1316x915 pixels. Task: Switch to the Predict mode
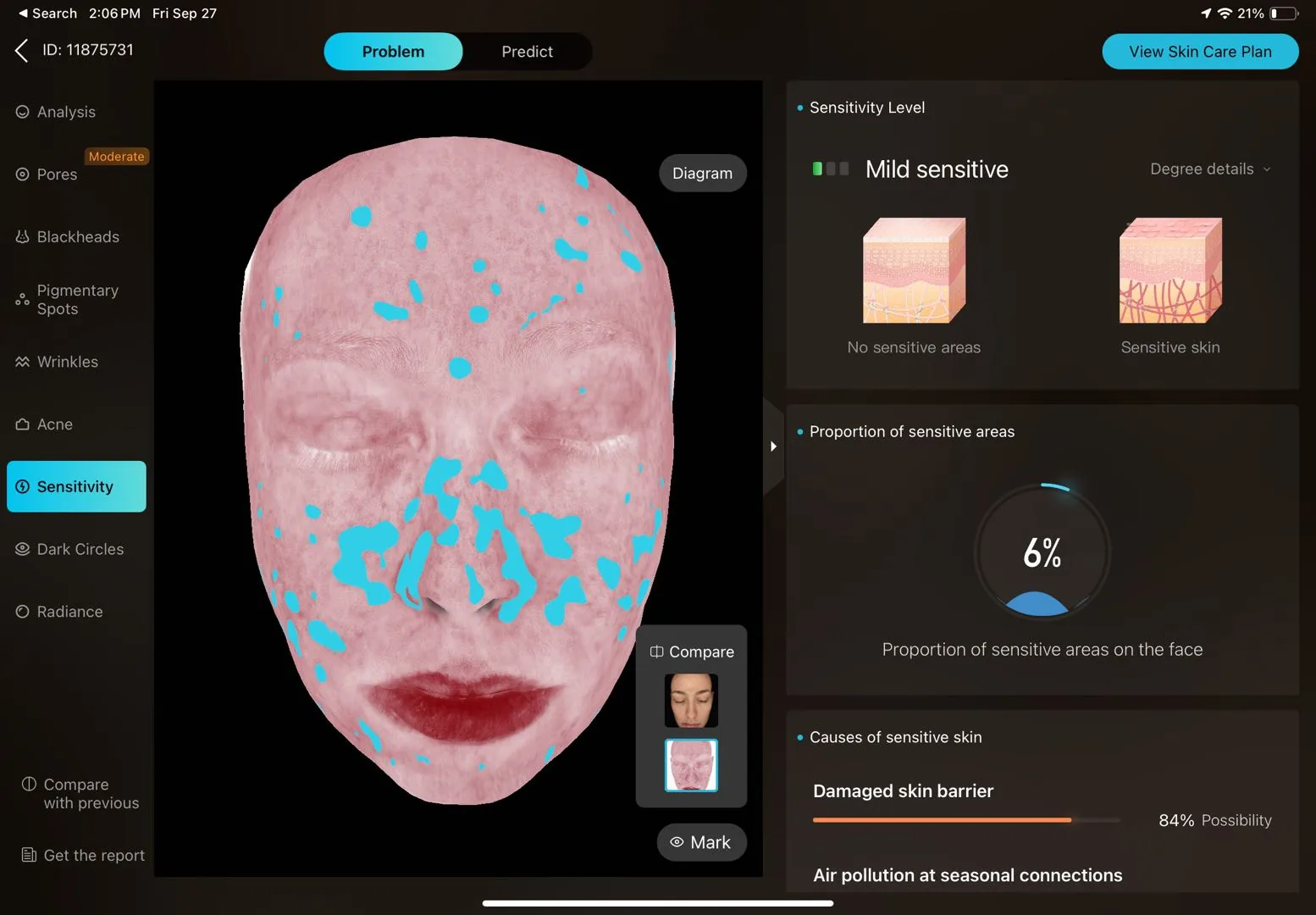pyautogui.click(x=527, y=52)
